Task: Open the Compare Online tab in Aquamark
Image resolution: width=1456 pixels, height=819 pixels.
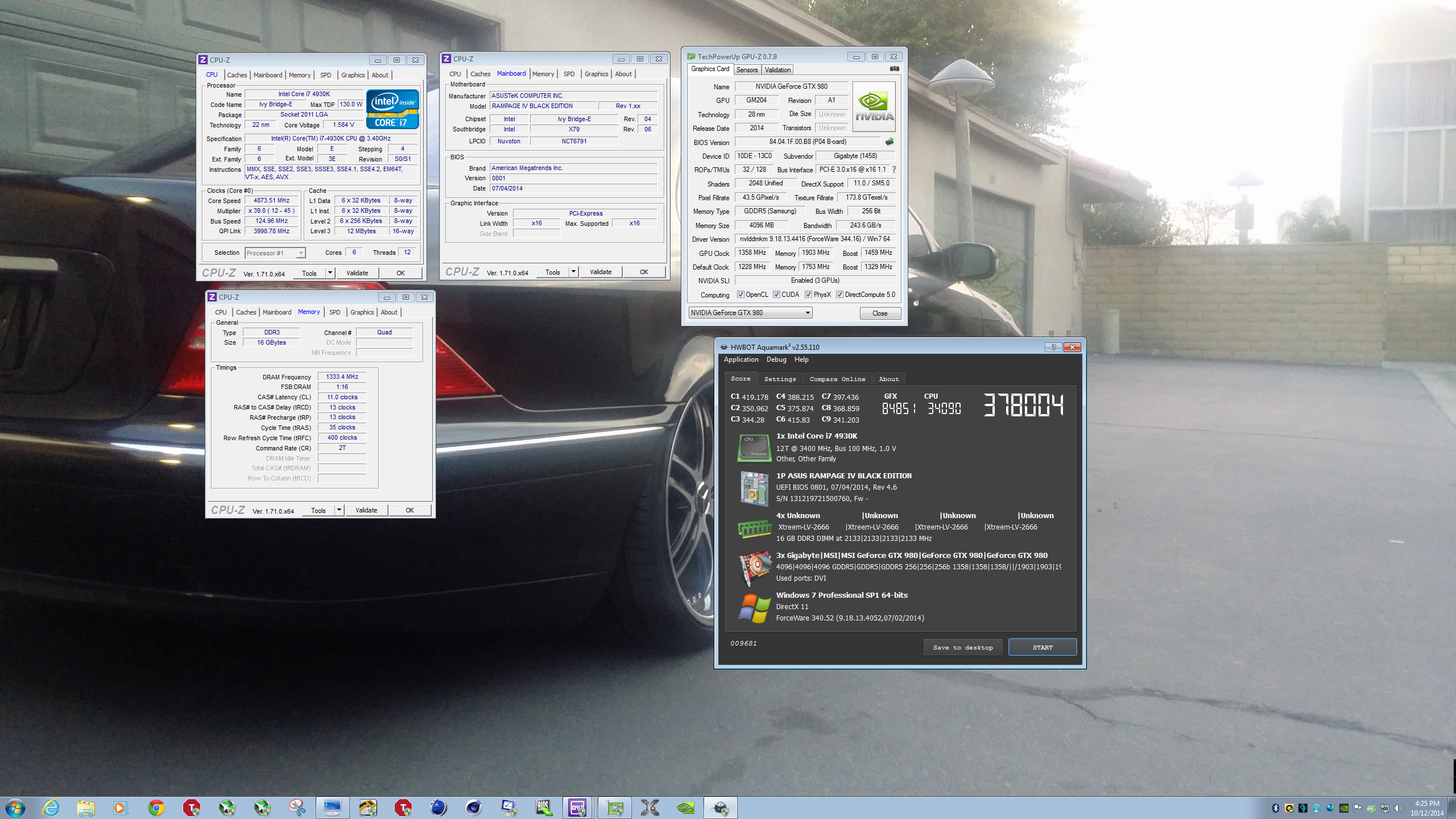Action: click(x=837, y=379)
